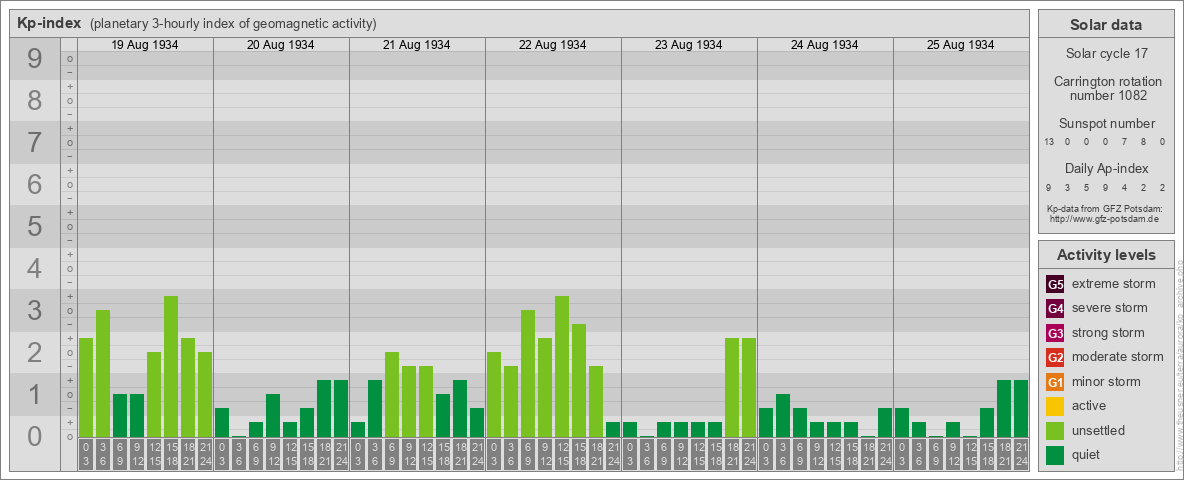Click the '19 Aug 1934' date header
Image resolution: width=1184 pixels, height=480 pixels.
(x=145, y=45)
